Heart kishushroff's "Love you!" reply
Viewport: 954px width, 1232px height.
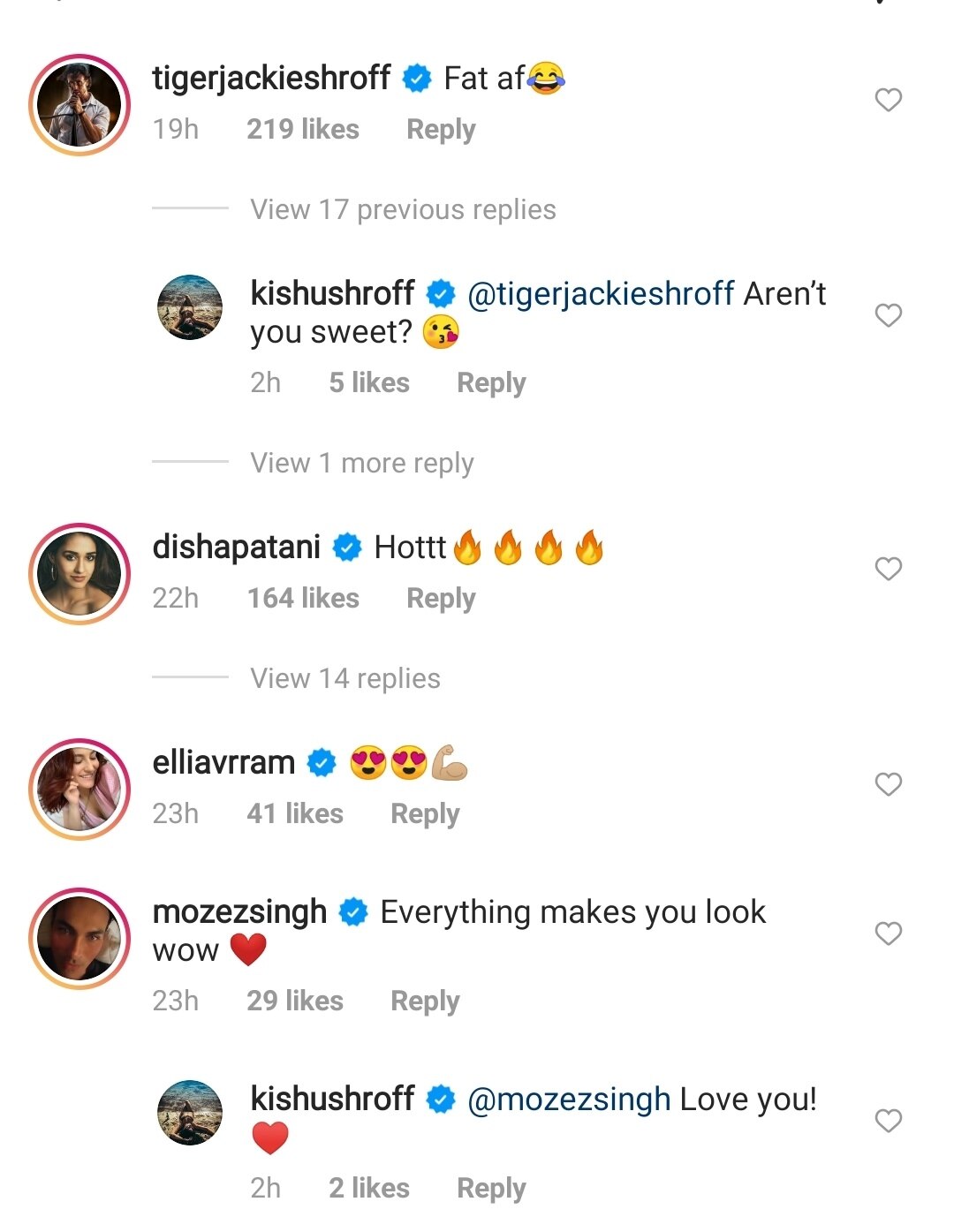click(888, 1121)
